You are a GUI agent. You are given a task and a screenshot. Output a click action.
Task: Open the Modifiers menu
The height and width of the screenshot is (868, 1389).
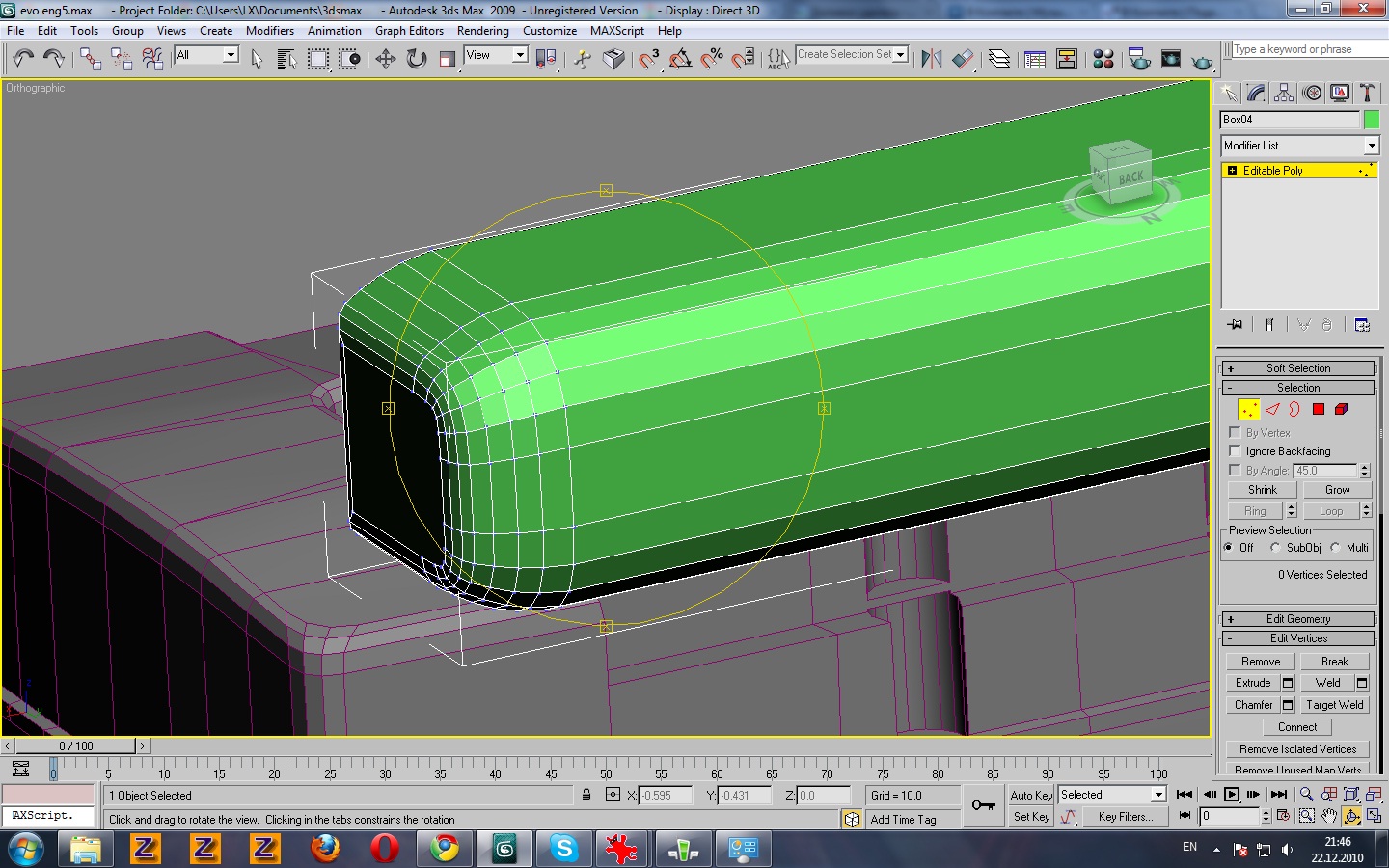click(x=269, y=31)
